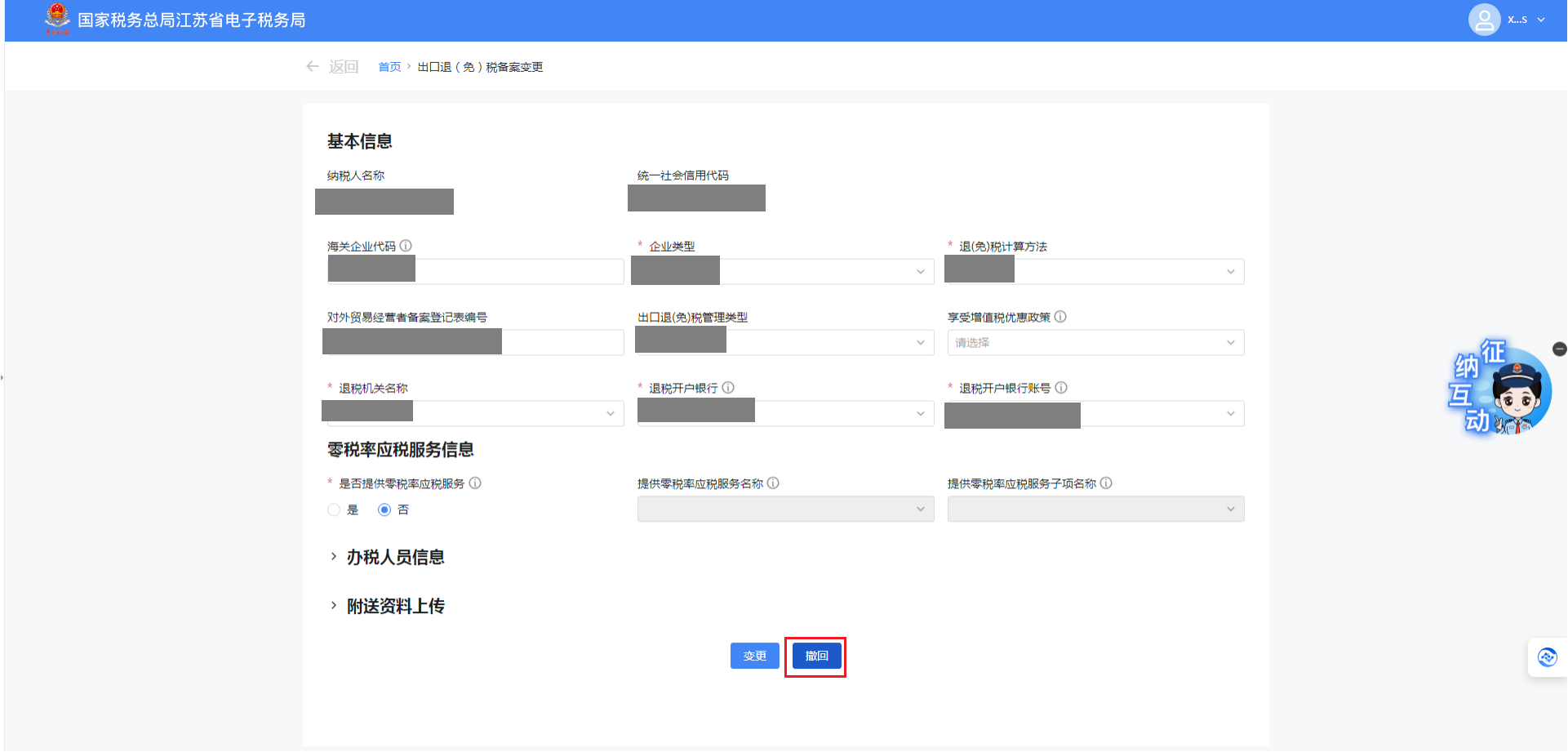The image size is (1568, 752).
Task: Open the user account menu arrow
Action: tap(1541, 20)
